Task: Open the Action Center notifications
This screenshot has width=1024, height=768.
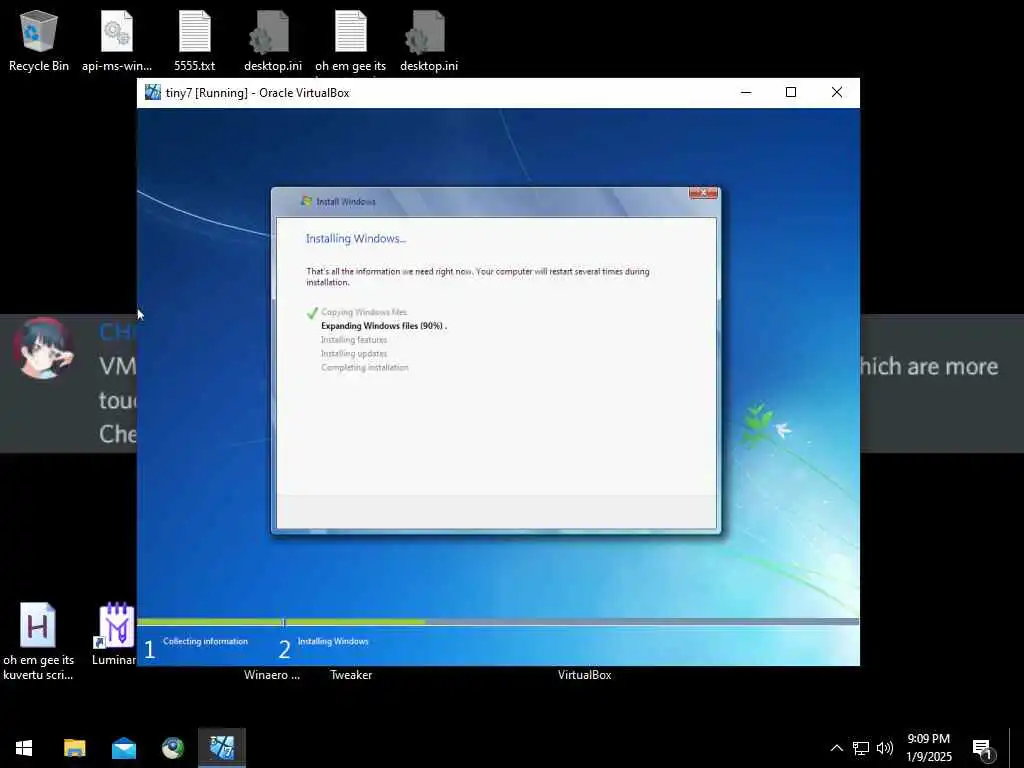Action: (982, 748)
